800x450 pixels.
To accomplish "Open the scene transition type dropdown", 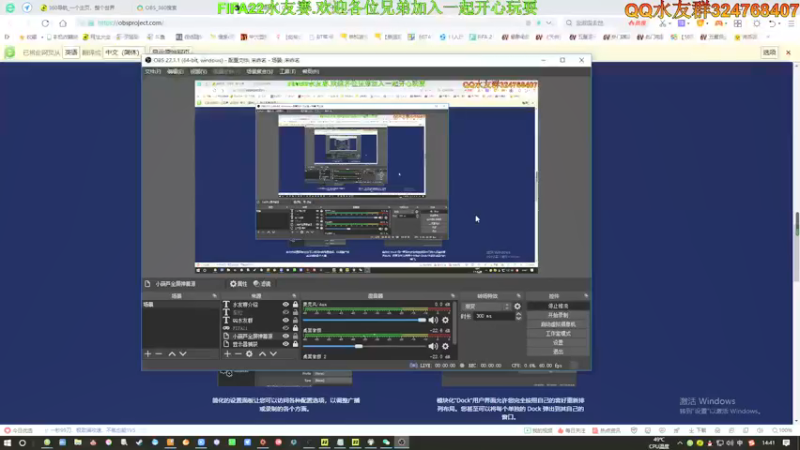I will tap(486, 306).
